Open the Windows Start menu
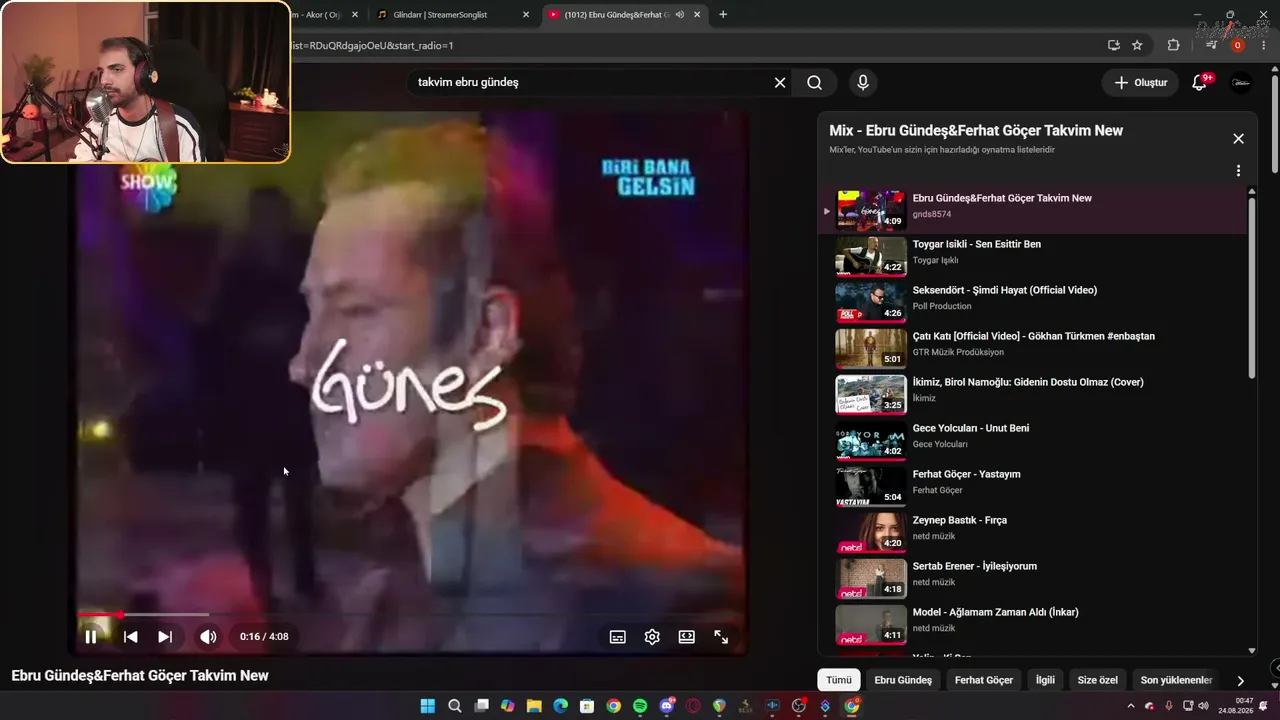This screenshot has height=720, width=1280. pyautogui.click(x=428, y=706)
